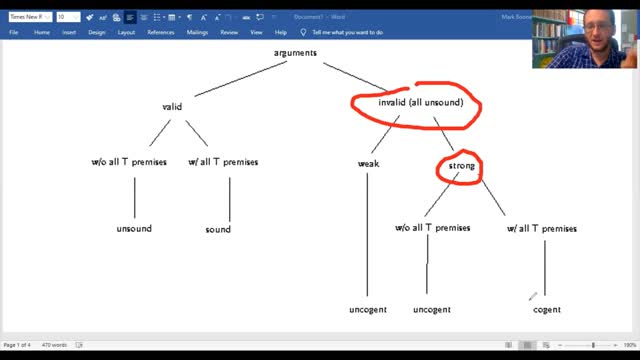The height and width of the screenshot is (360, 640).
Task: Click the zoom slider handle
Action: [593, 345]
